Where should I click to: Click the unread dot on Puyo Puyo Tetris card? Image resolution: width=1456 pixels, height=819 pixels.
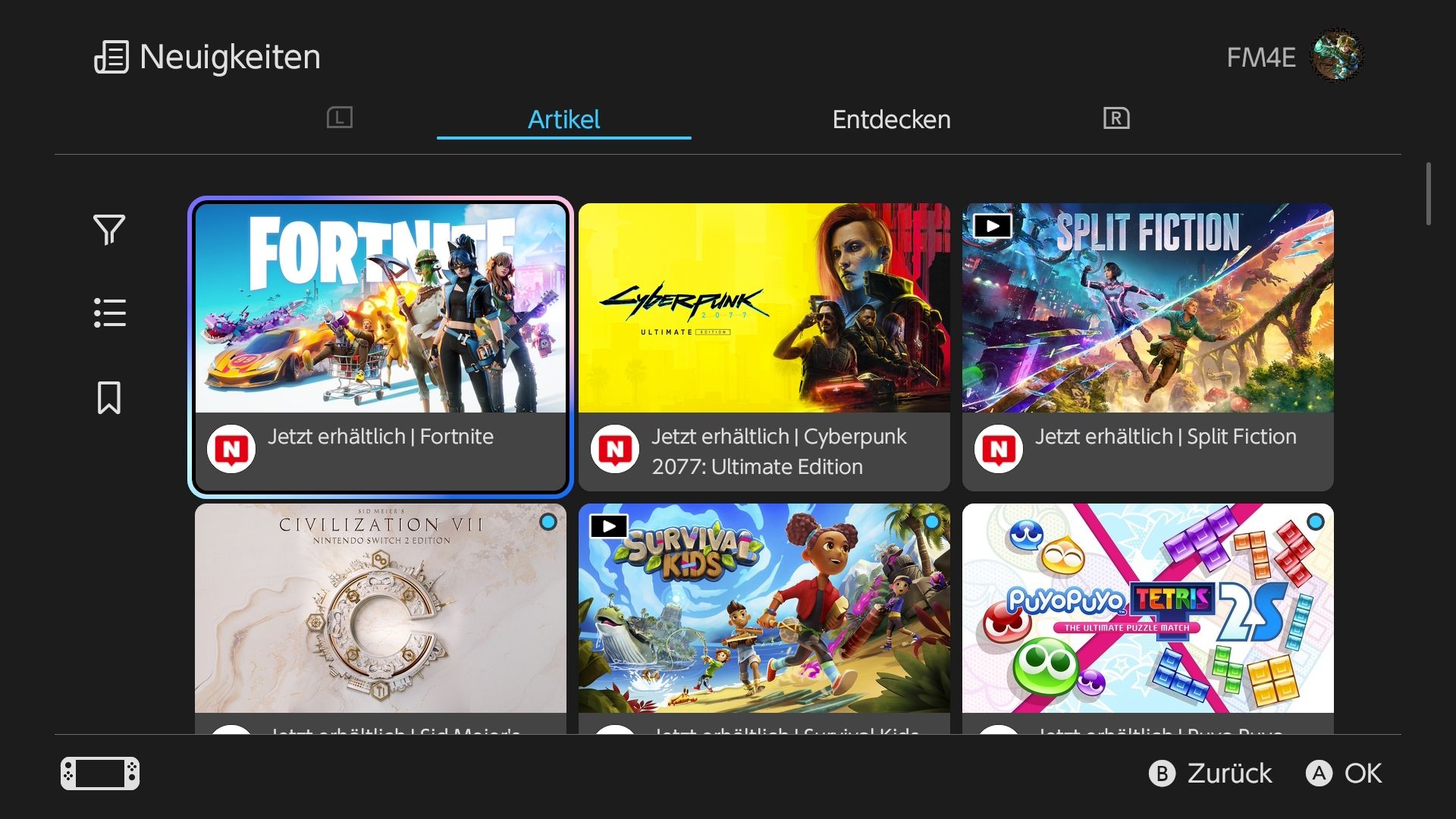1316,522
